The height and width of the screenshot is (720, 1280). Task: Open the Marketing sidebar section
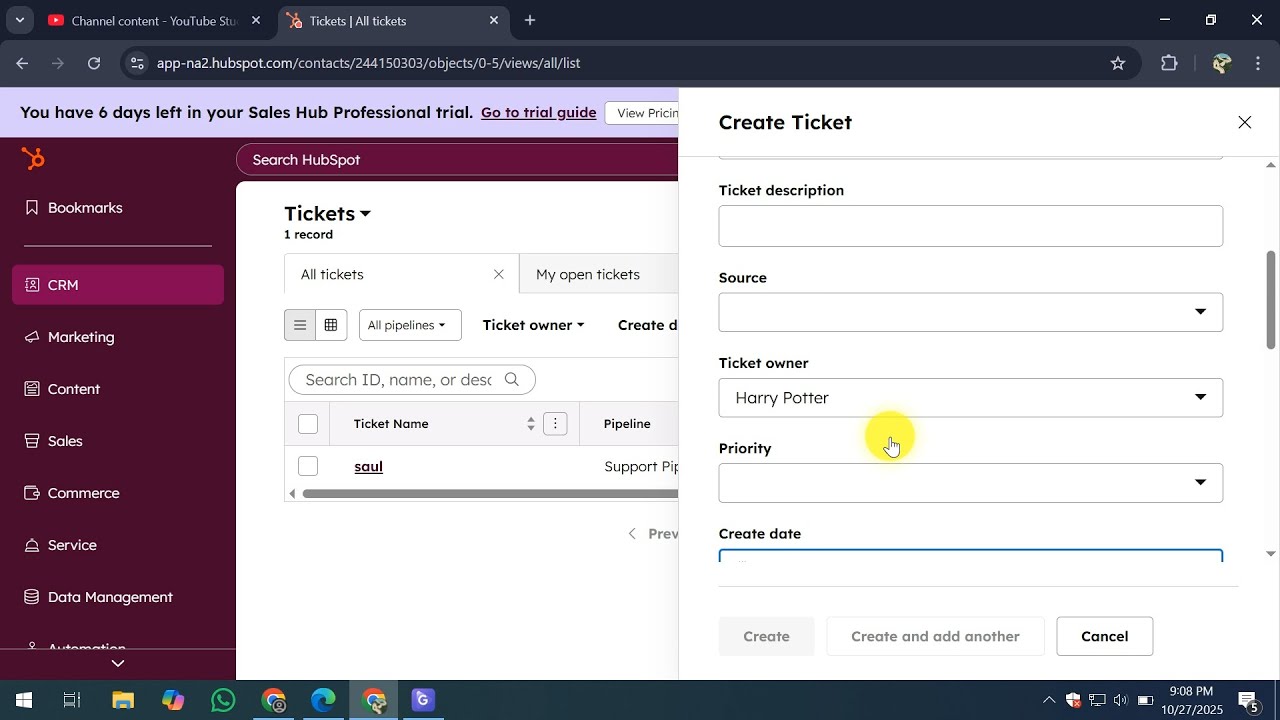click(118, 337)
